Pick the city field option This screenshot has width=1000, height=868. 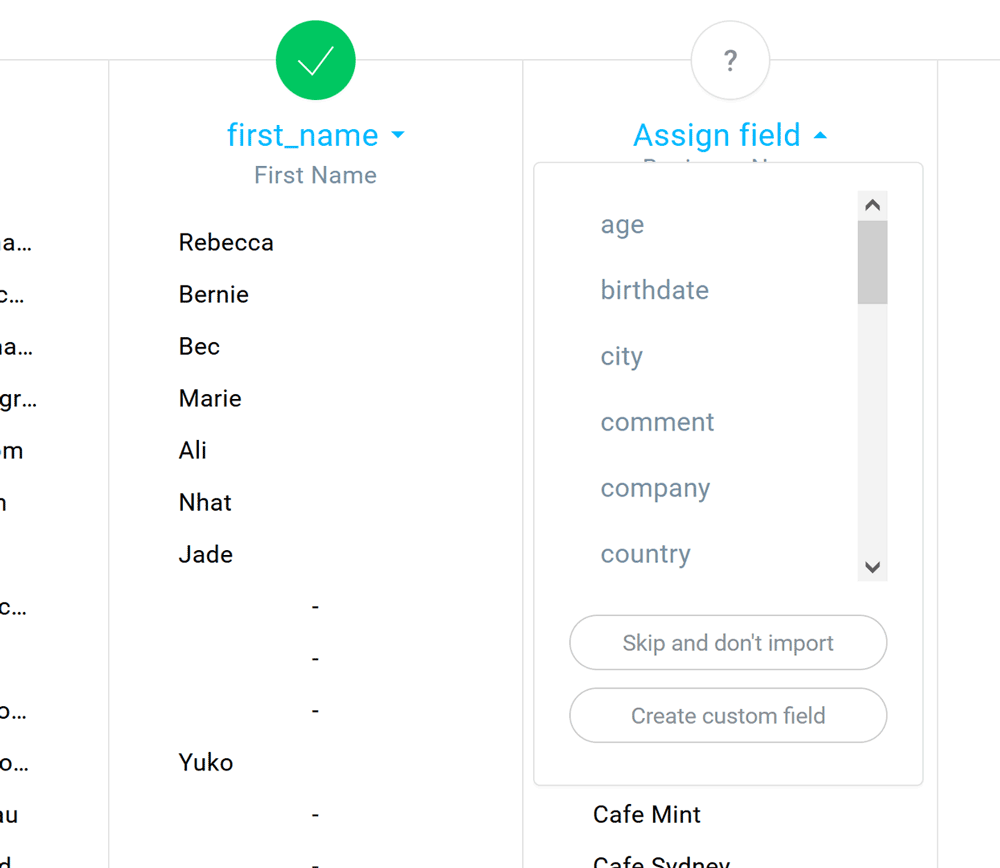621,357
